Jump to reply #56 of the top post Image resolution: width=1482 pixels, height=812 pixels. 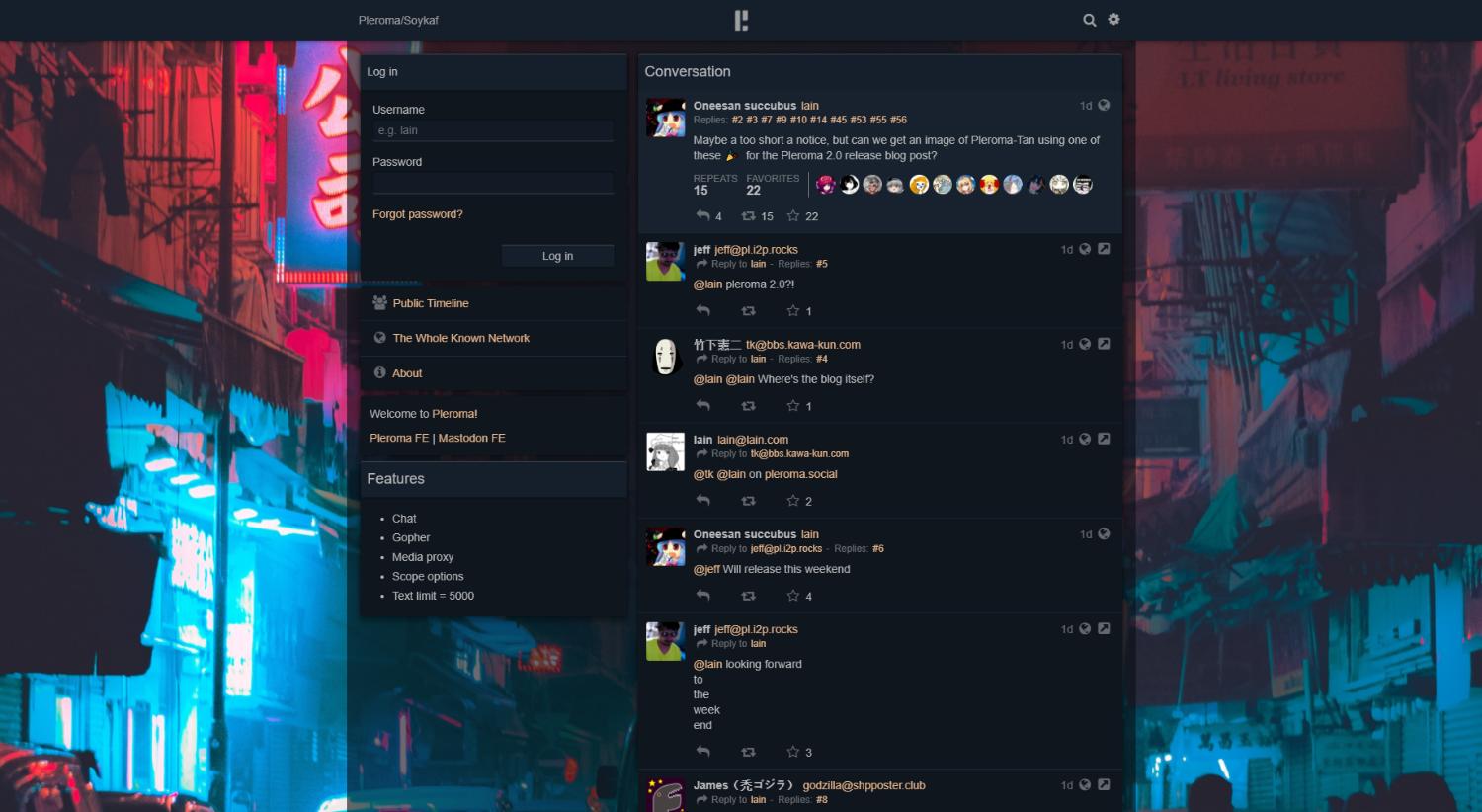[898, 120]
